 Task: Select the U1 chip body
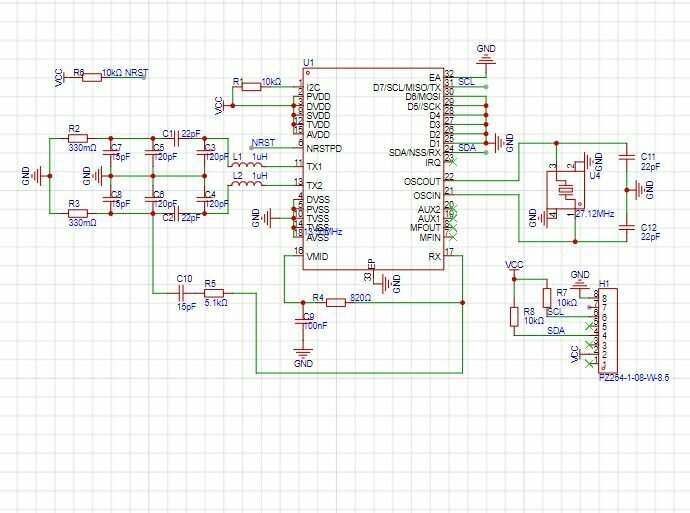pyautogui.click(x=373, y=169)
